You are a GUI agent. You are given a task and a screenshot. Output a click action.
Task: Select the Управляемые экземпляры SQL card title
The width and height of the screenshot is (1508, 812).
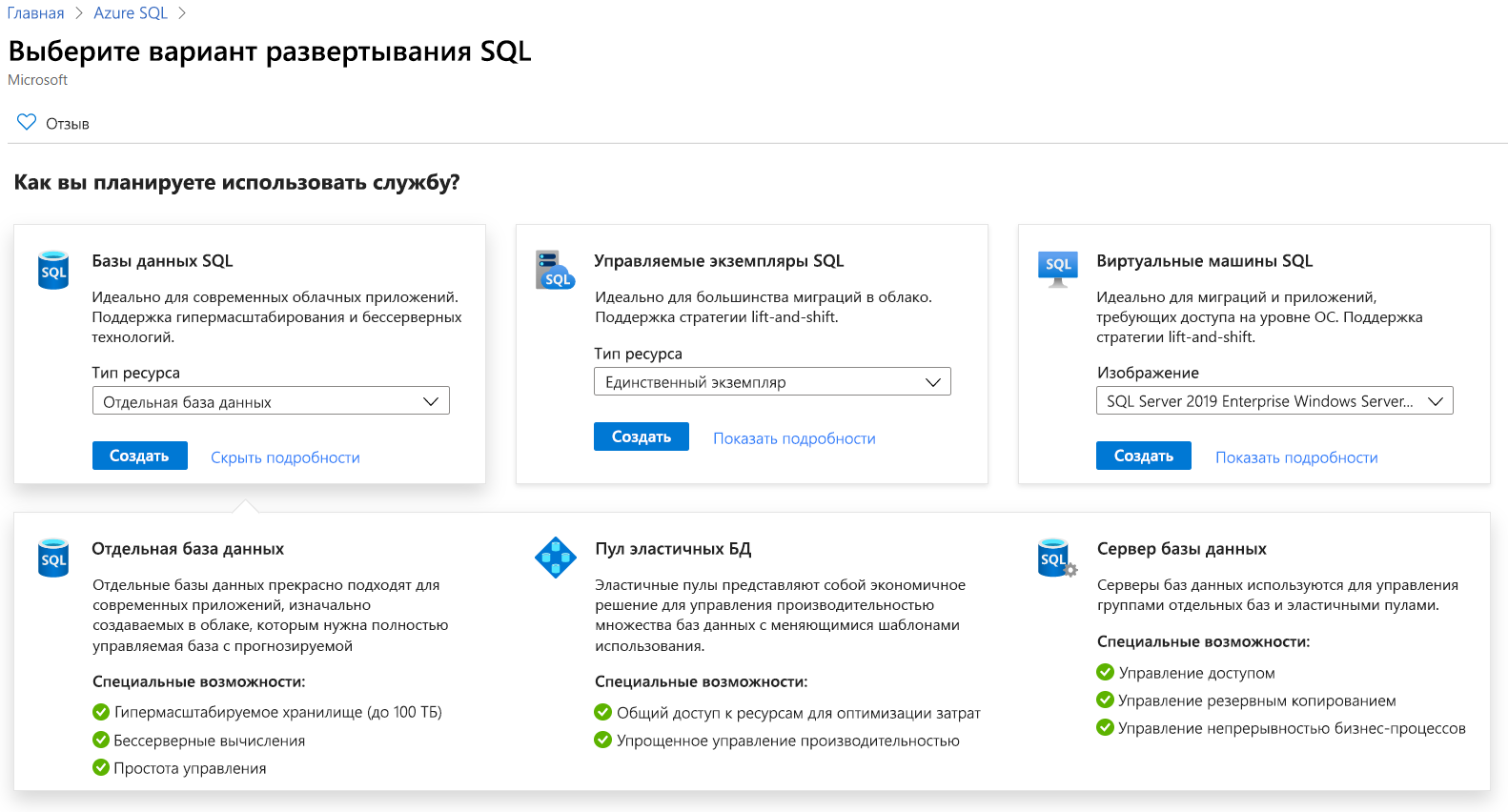pyautogui.click(x=719, y=261)
